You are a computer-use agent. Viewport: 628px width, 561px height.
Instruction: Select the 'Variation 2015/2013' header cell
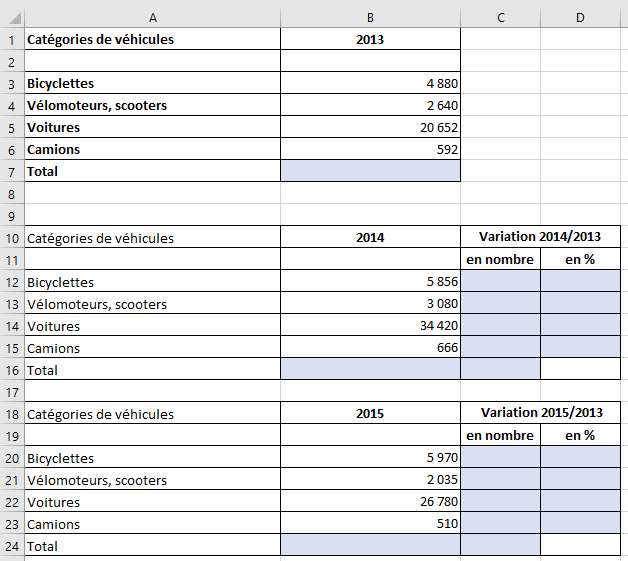pos(540,414)
